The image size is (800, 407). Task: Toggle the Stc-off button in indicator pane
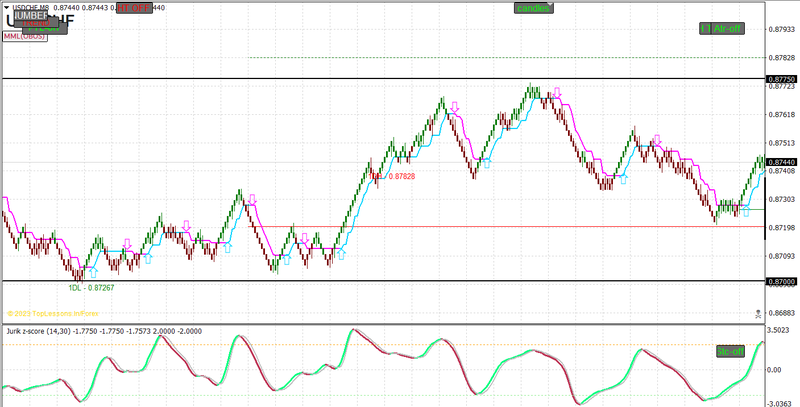tap(730, 351)
